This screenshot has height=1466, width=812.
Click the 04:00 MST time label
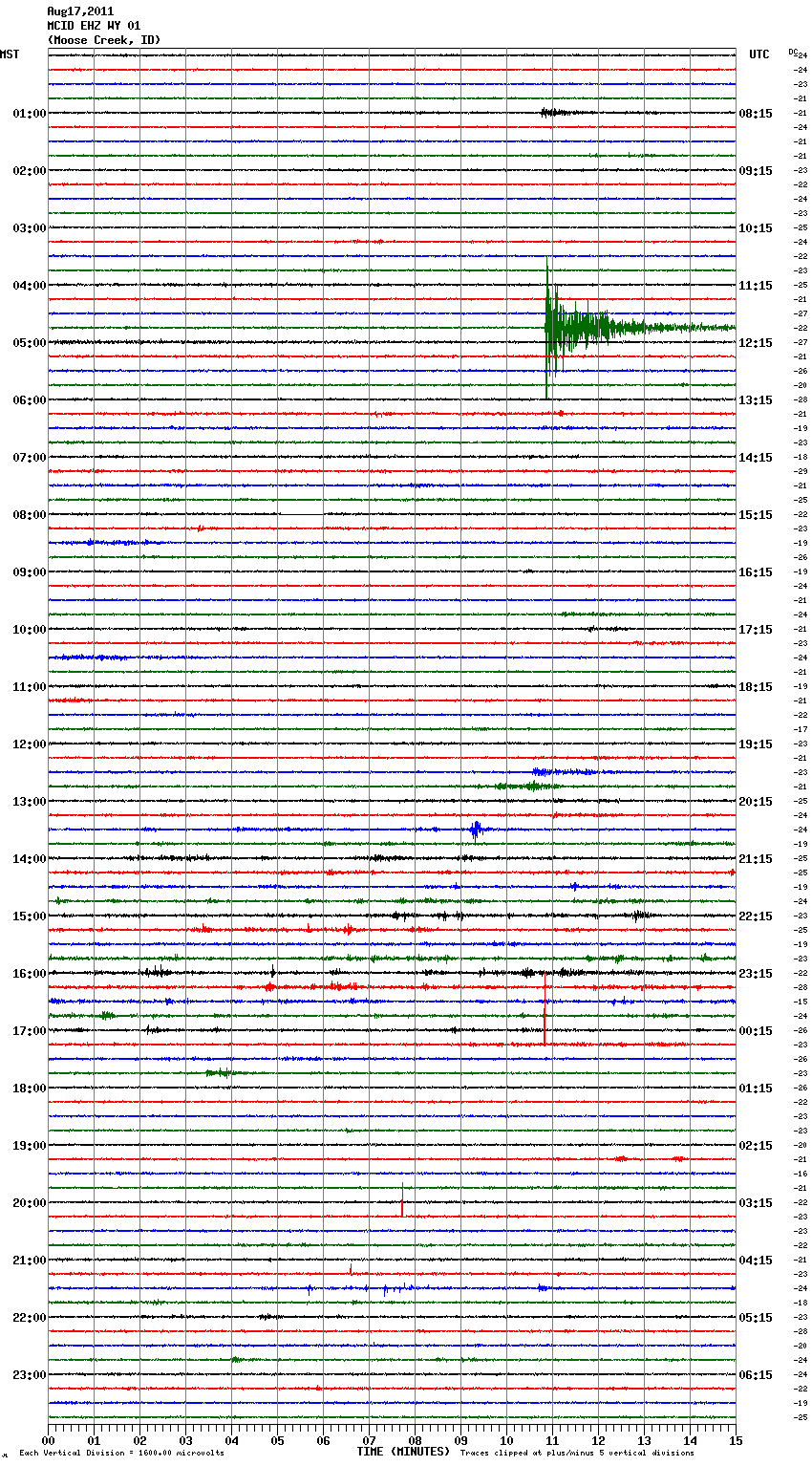[x=30, y=286]
